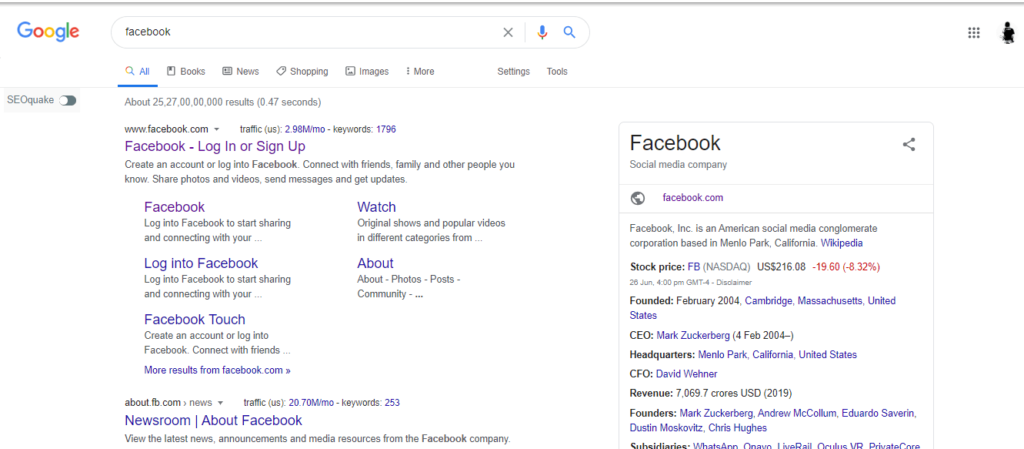Open the Facebook Touch sitelink

pos(195,319)
